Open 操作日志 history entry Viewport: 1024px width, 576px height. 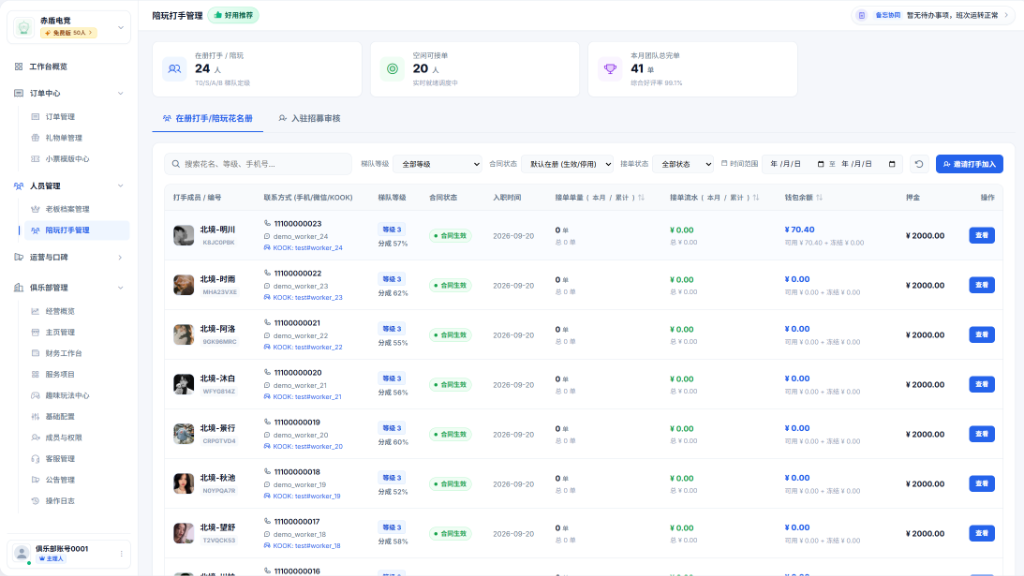point(60,501)
